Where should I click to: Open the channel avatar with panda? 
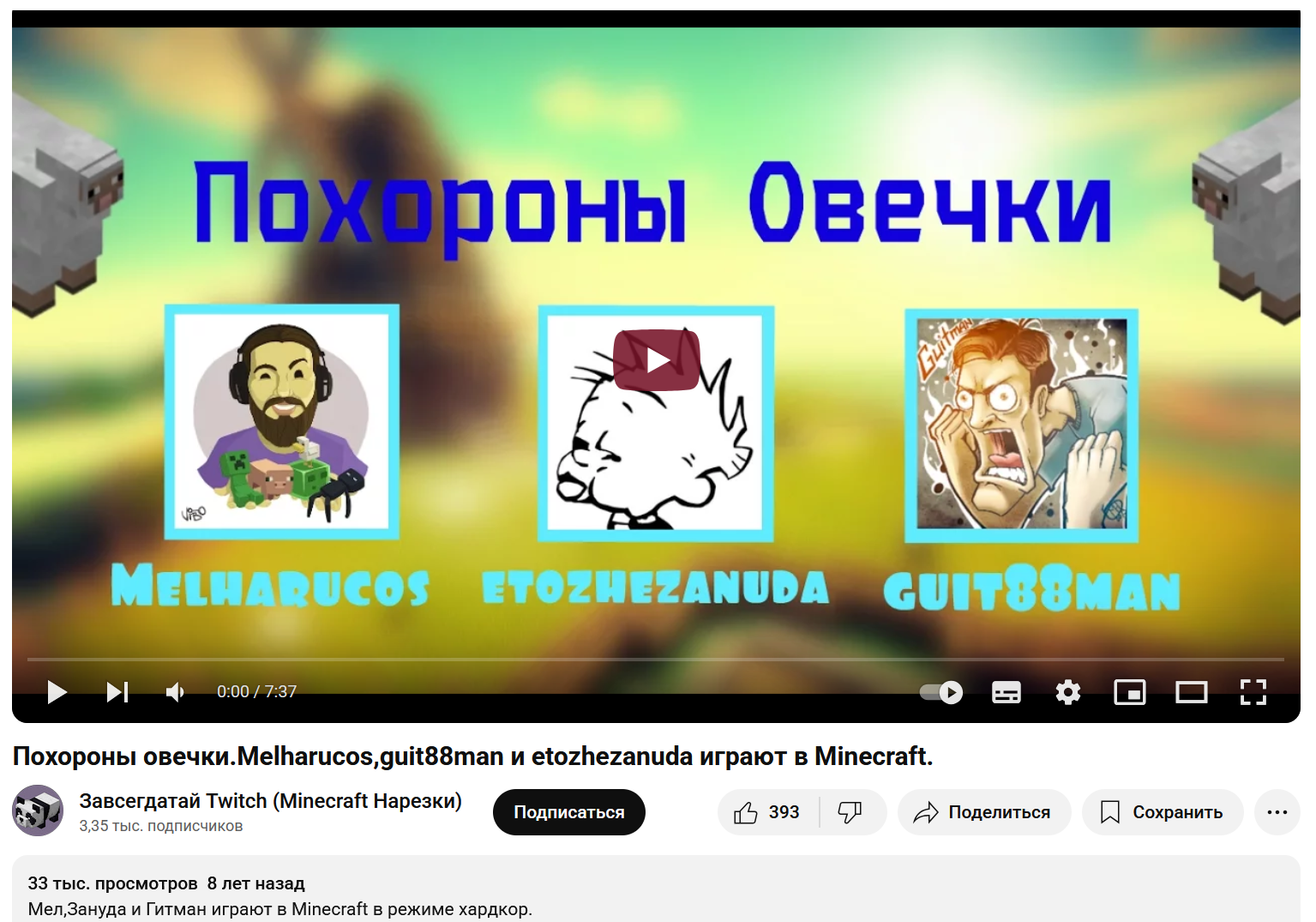pyautogui.click(x=38, y=811)
